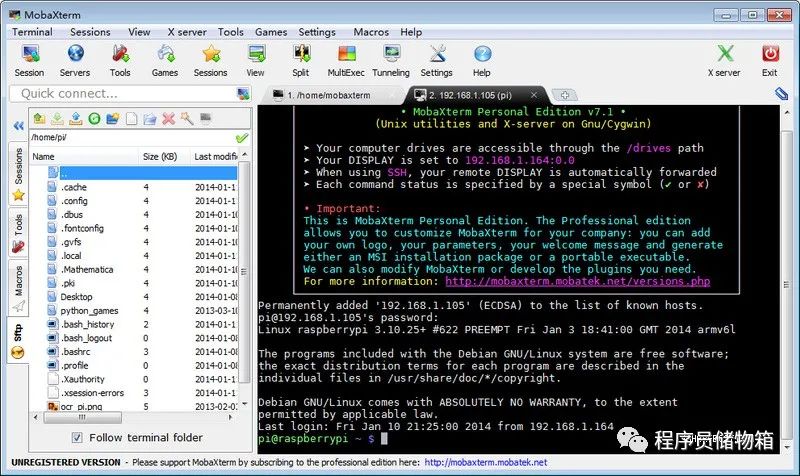Open the versions.php link in terminal
800x476 pixels.
(x=578, y=281)
